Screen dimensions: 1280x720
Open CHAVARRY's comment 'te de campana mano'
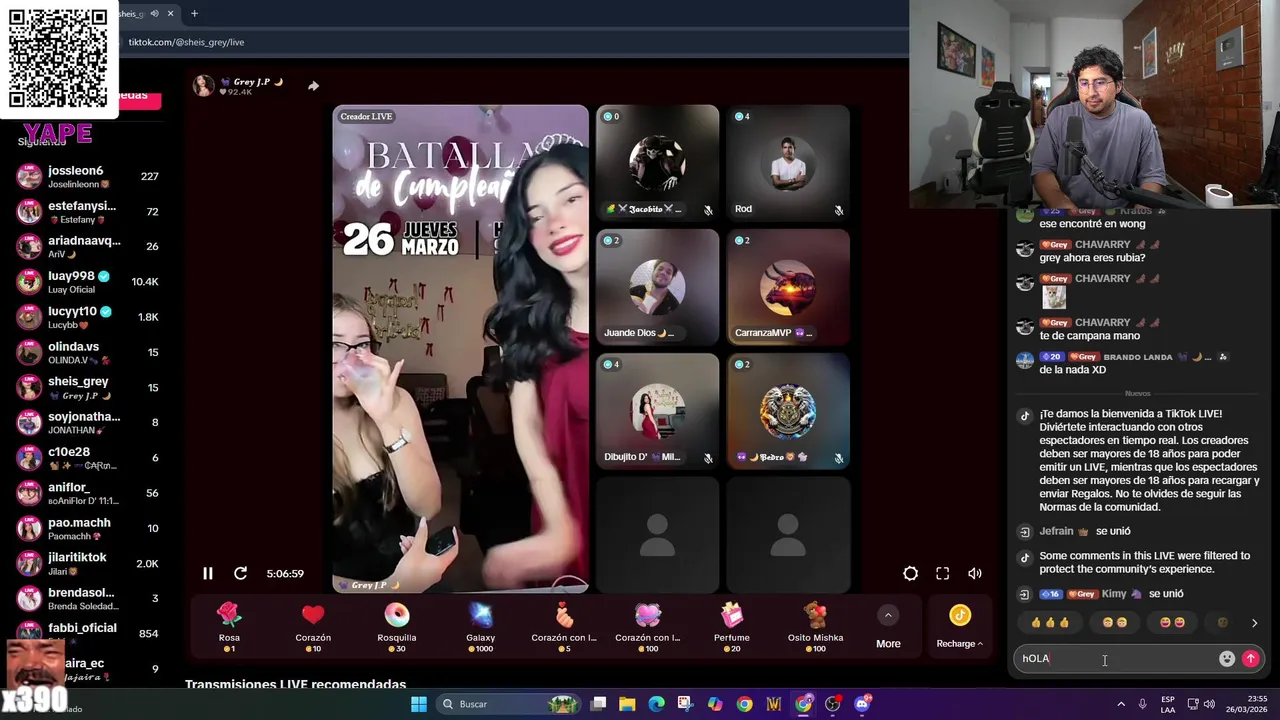tap(1089, 336)
